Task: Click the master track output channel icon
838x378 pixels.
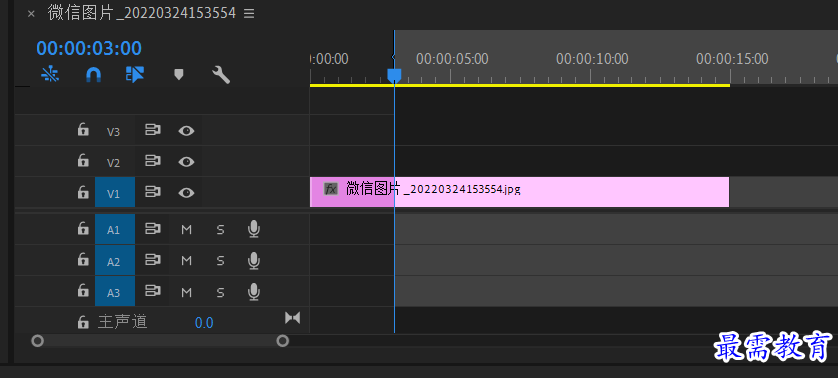Action: 292,318
